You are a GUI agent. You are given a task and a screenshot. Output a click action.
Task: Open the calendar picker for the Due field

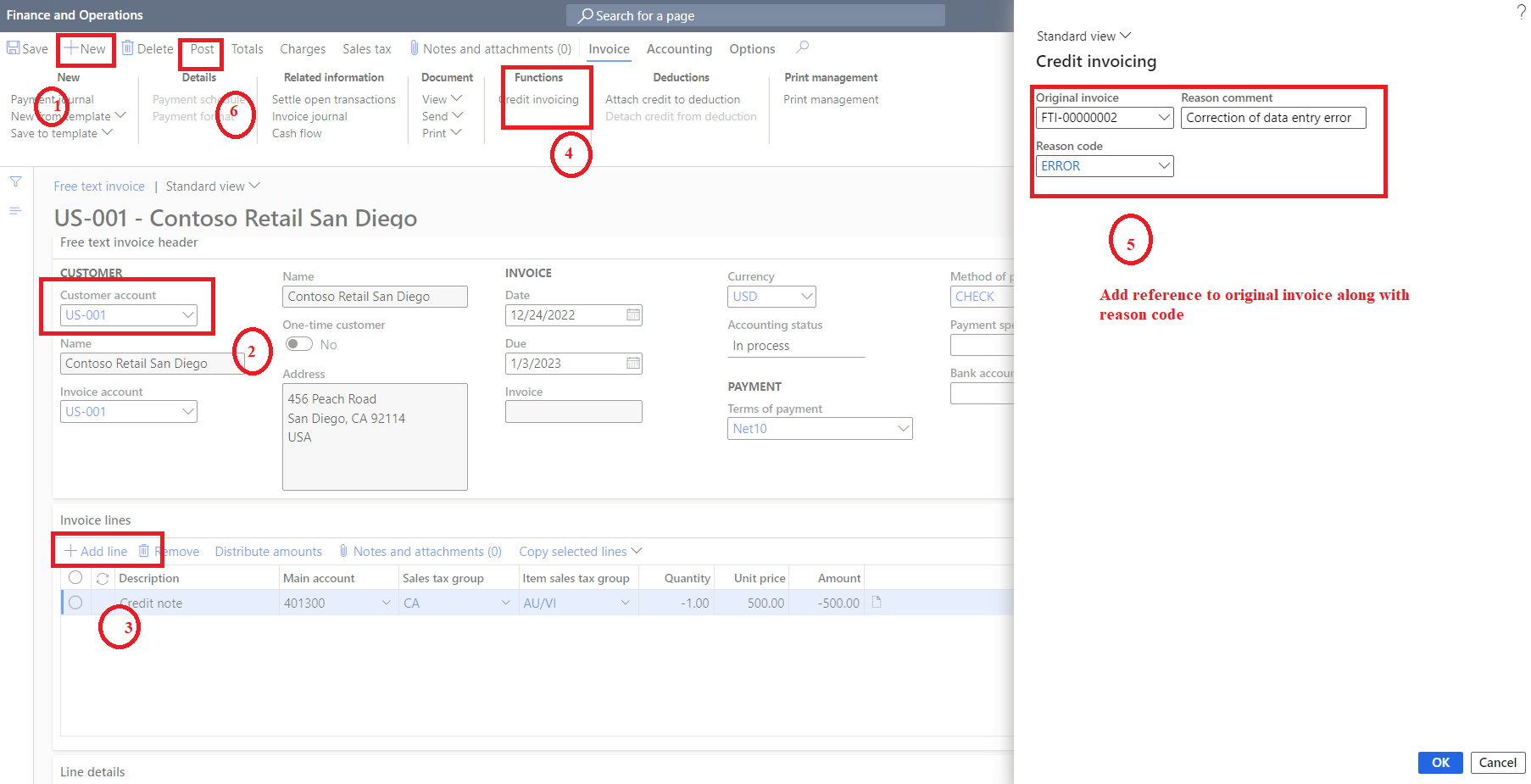[x=632, y=363]
